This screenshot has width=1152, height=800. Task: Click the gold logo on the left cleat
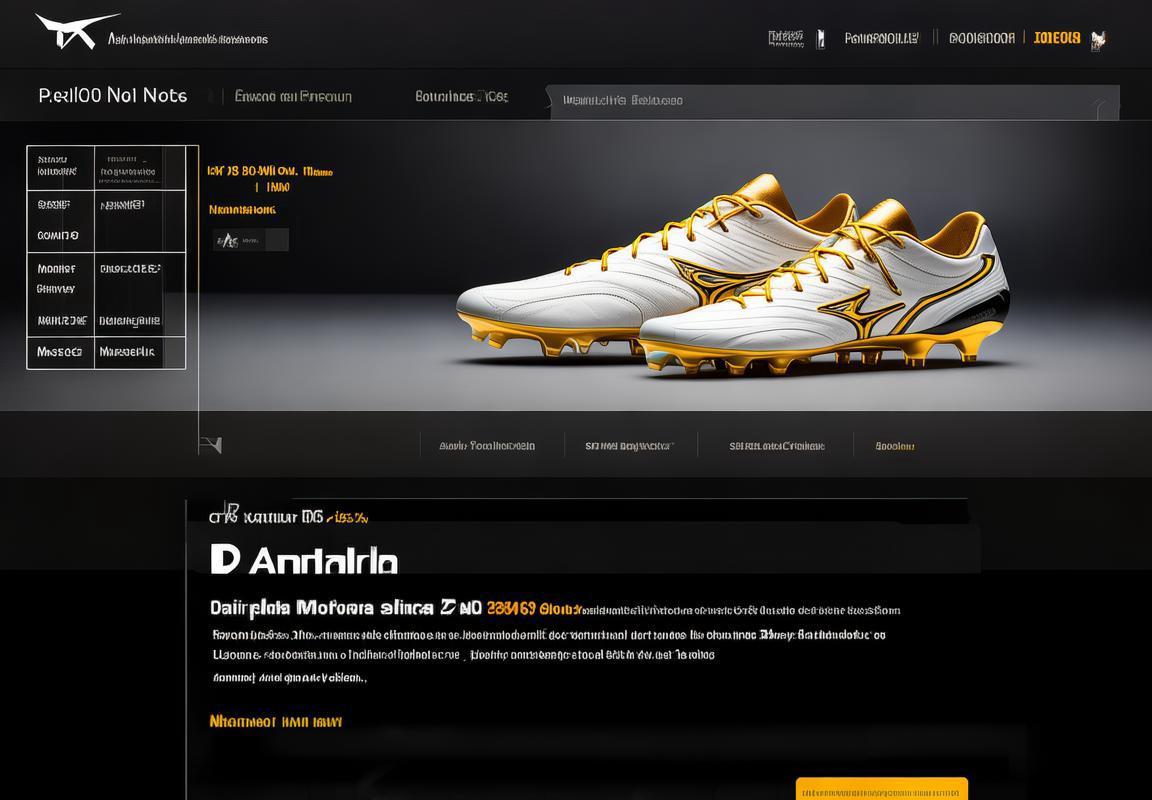[x=711, y=281]
